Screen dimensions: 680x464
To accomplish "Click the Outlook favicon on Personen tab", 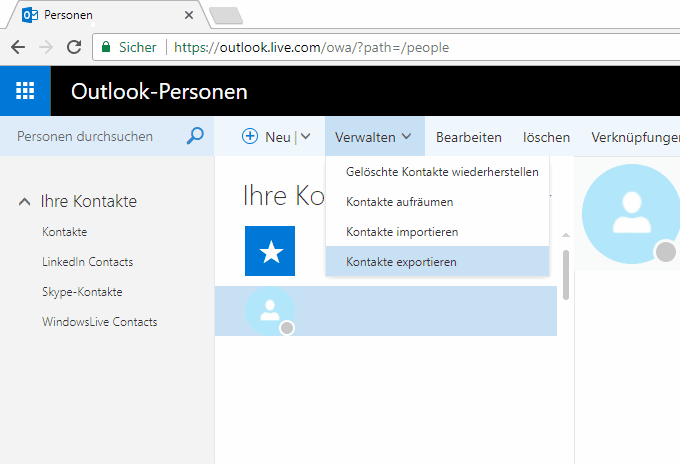I will [30, 15].
